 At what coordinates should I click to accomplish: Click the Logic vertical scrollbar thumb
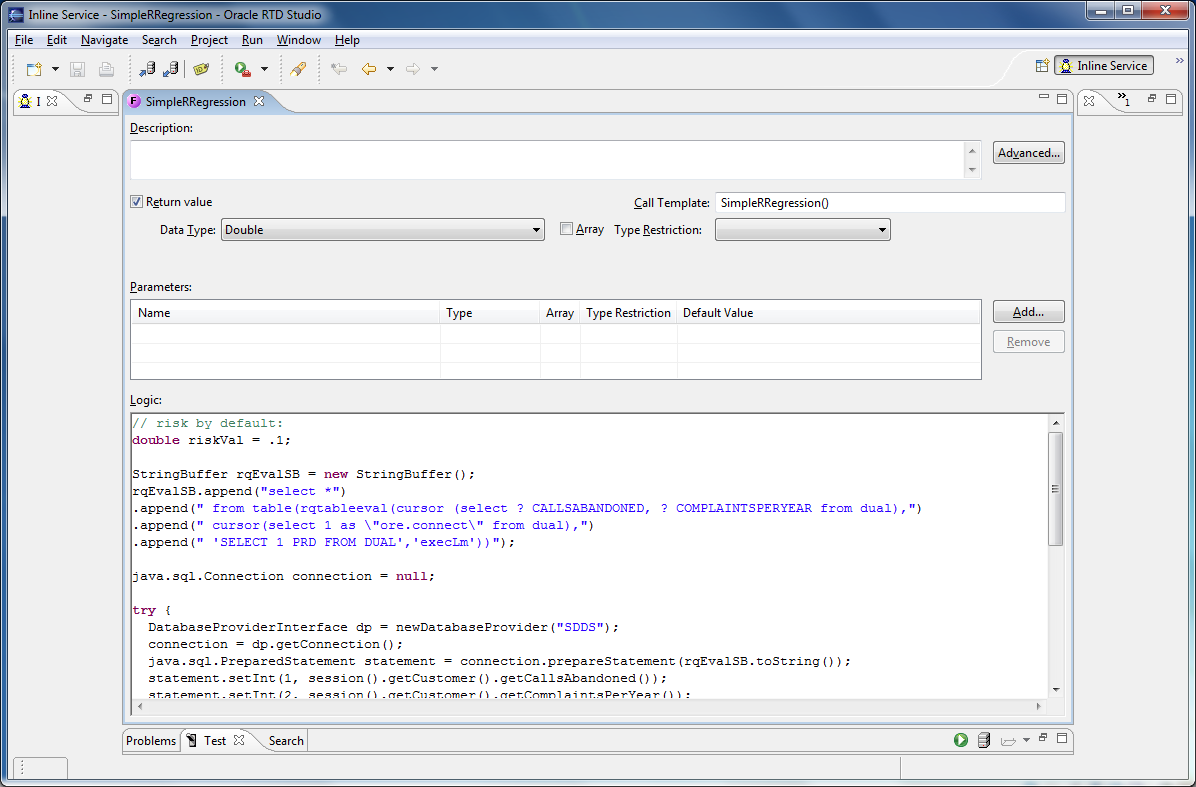(x=1056, y=489)
